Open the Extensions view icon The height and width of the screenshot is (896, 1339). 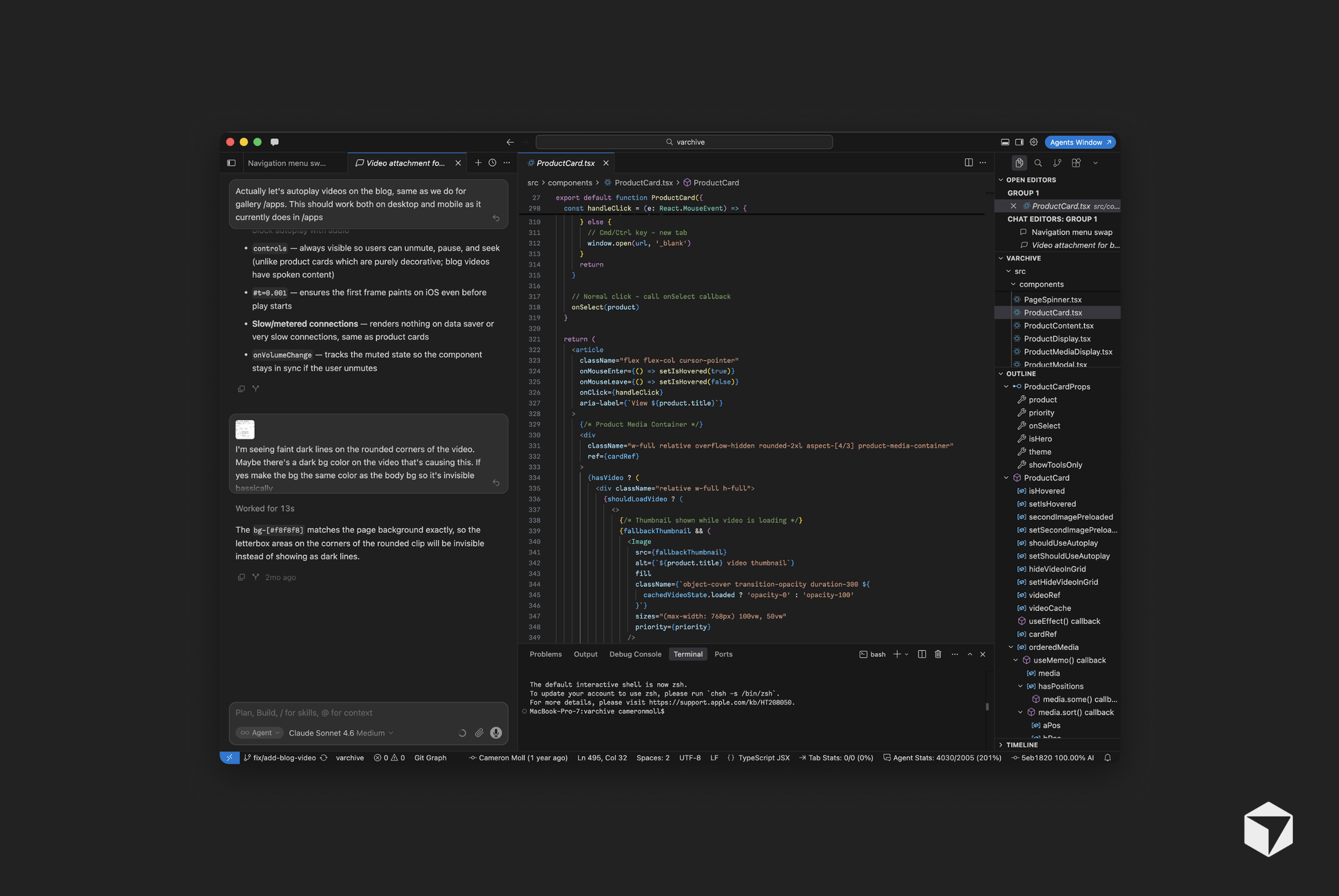click(1076, 163)
